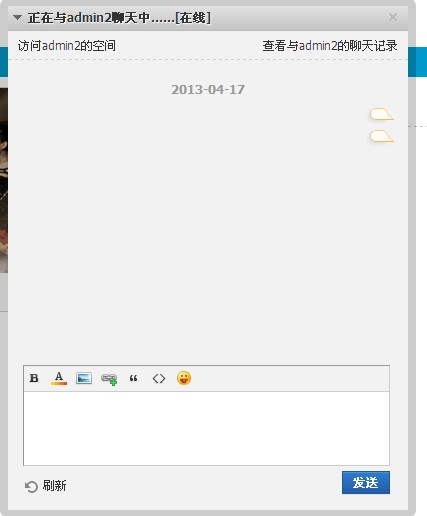Viewport: 427px width, 516px height.
Task: Insert an image into message
Action: pos(84,378)
